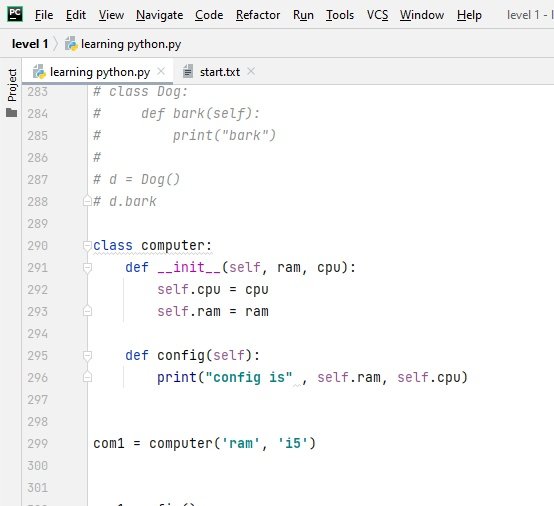Open the View menu
This screenshot has height=506, width=554.
111,15
